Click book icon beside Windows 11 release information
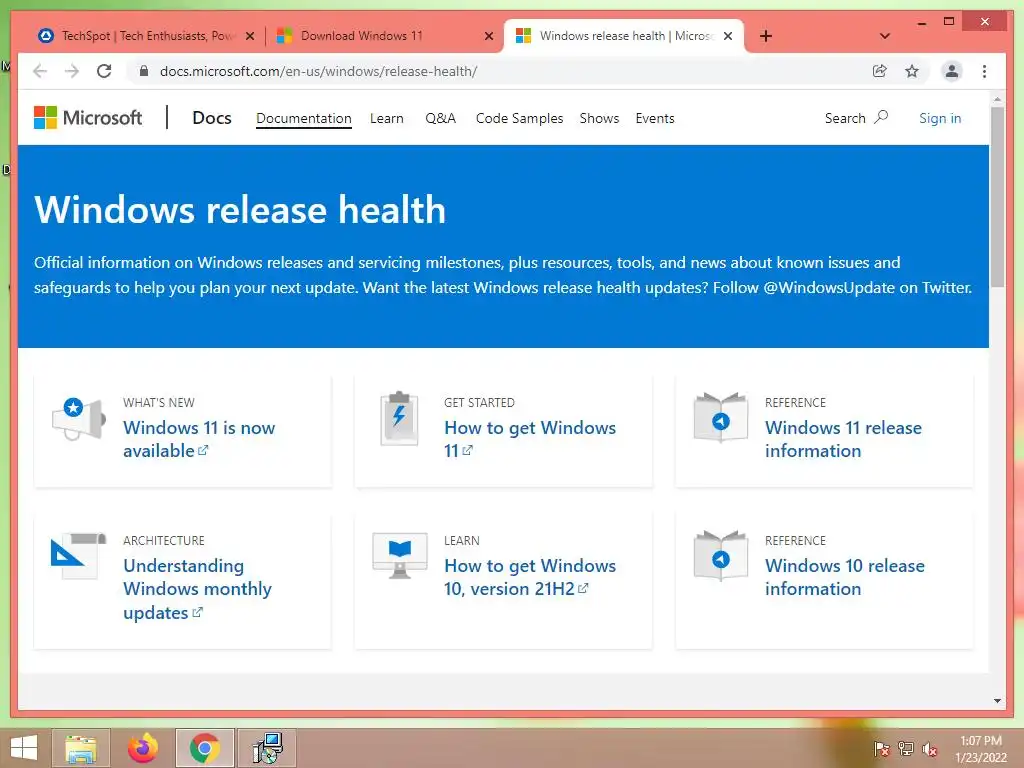The image size is (1024, 768). (720, 418)
